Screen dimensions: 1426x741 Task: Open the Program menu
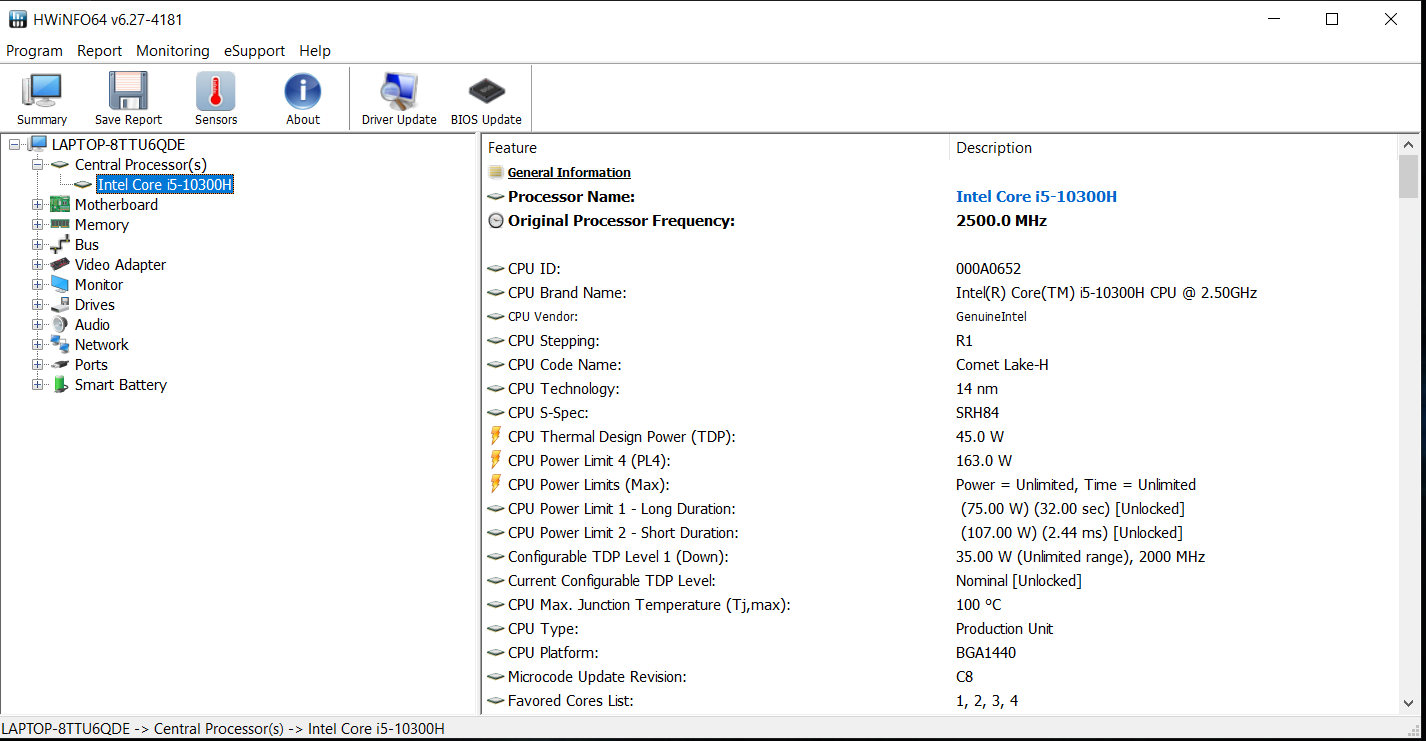(x=34, y=51)
